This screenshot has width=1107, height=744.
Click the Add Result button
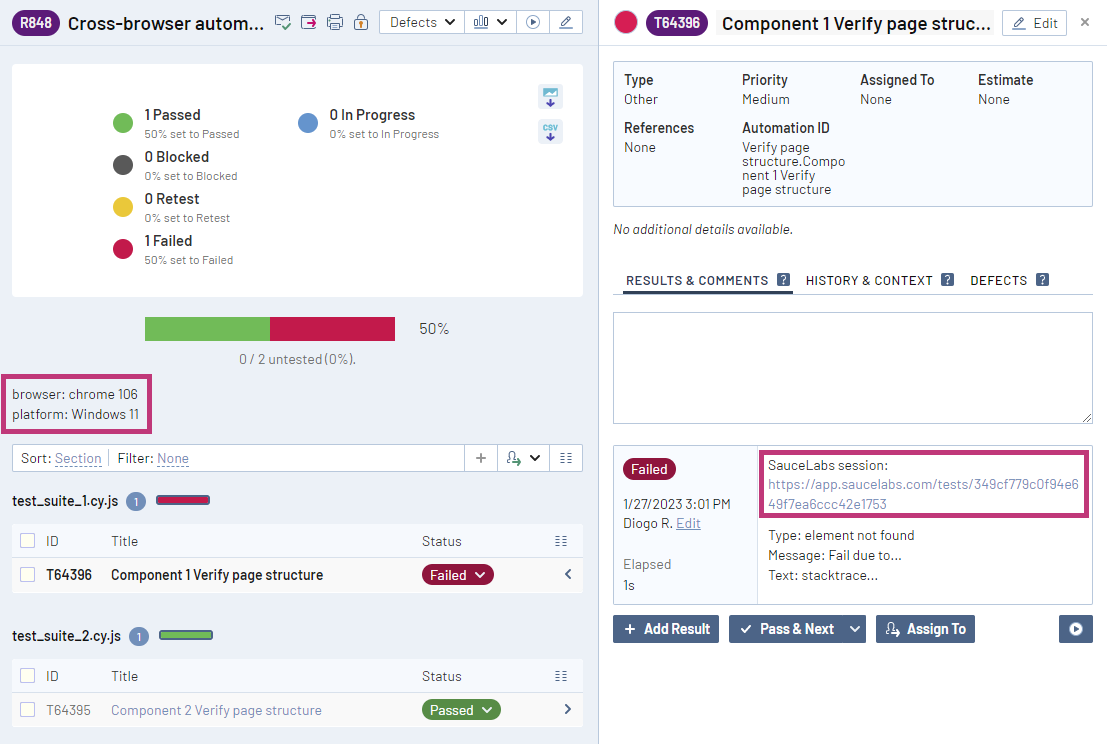click(x=666, y=629)
